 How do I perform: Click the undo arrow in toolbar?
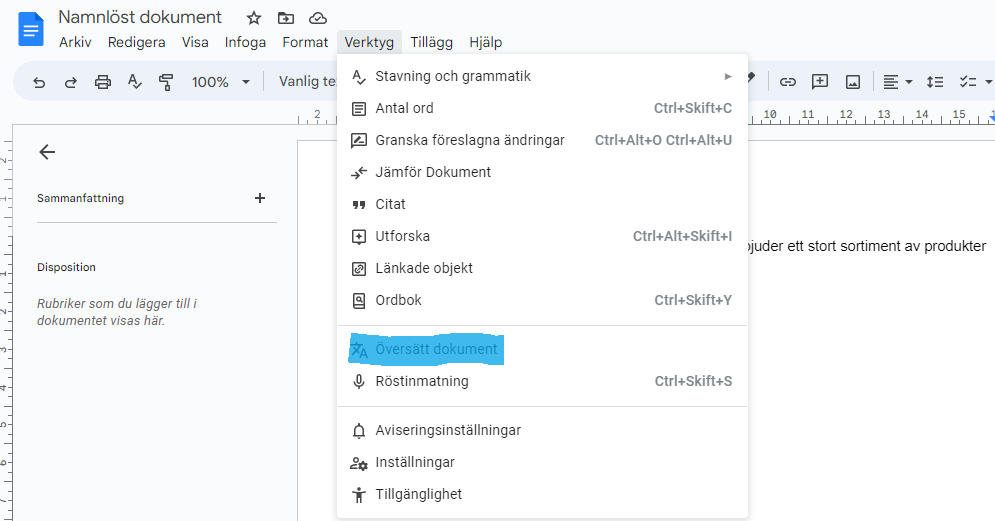click(x=39, y=82)
